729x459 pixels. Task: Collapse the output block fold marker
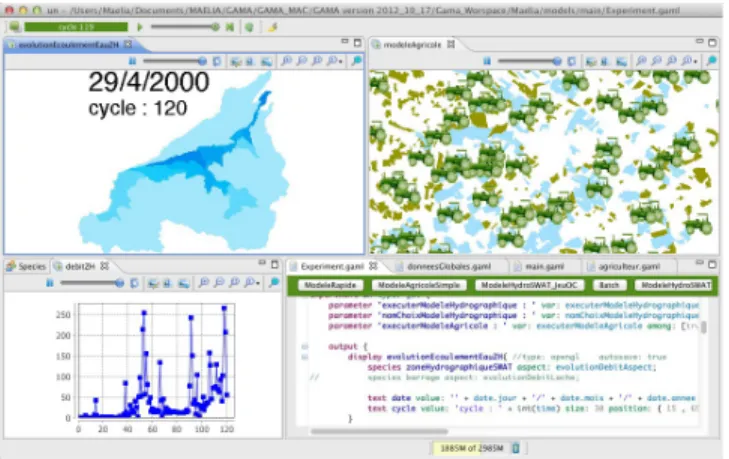click(x=305, y=346)
